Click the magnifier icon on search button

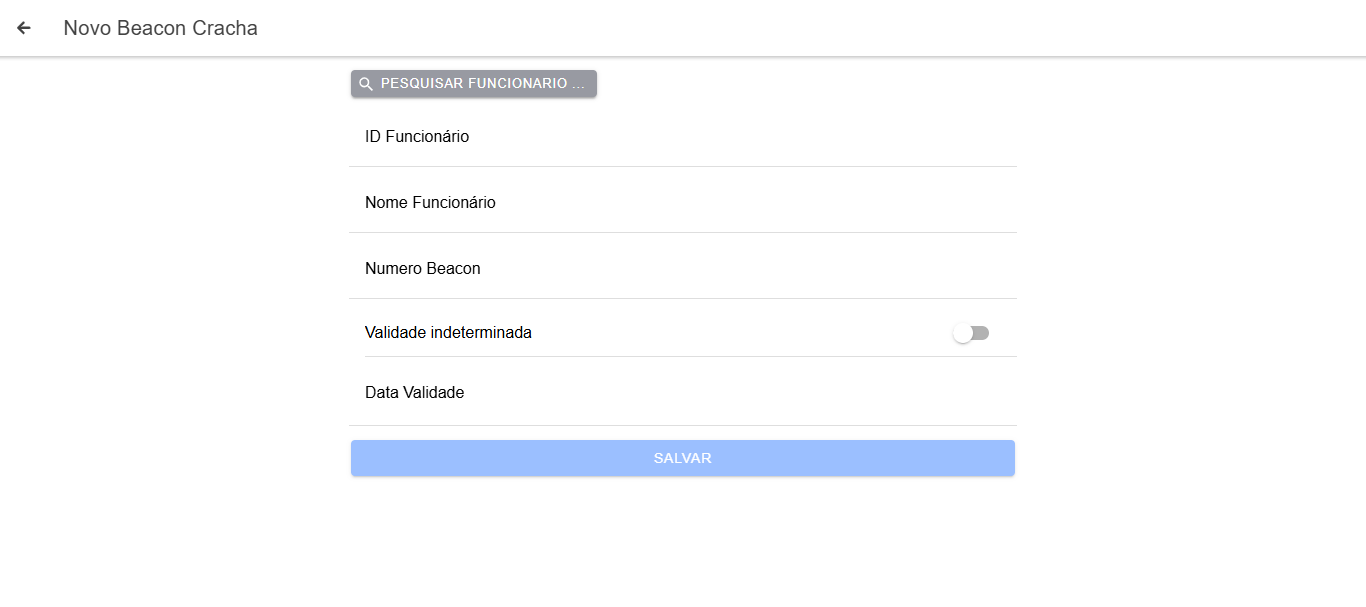tap(366, 84)
